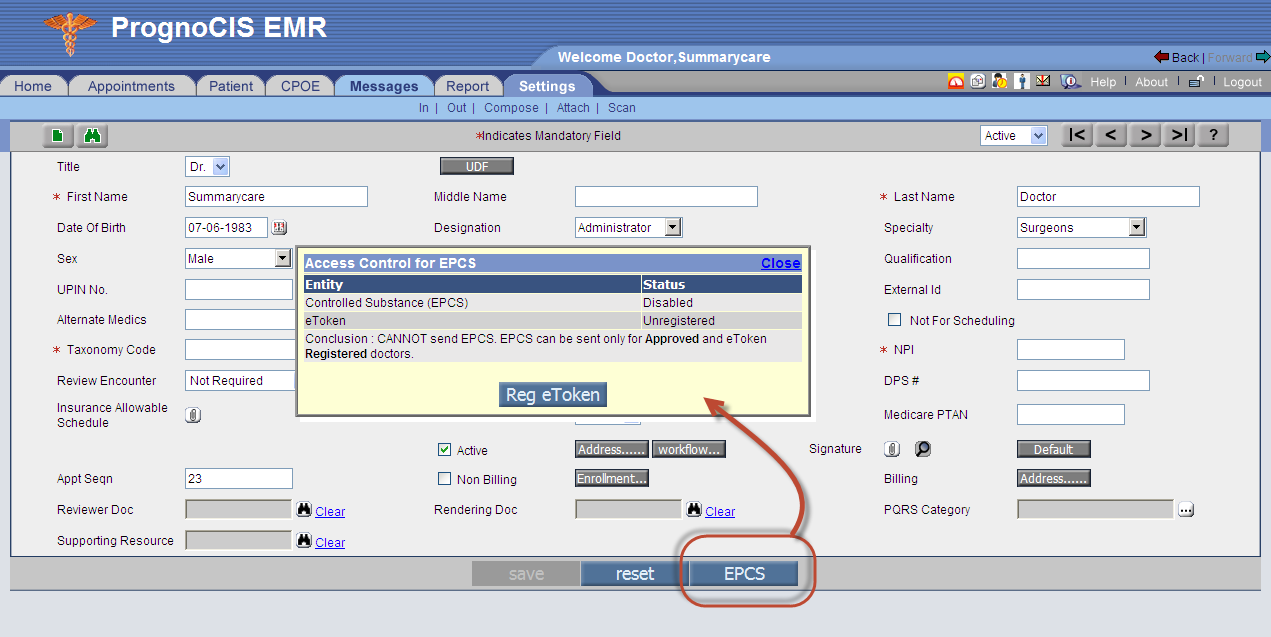The width and height of the screenshot is (1271, 637).
Task: Go to the next record button
Action: tap(1145, 136)
